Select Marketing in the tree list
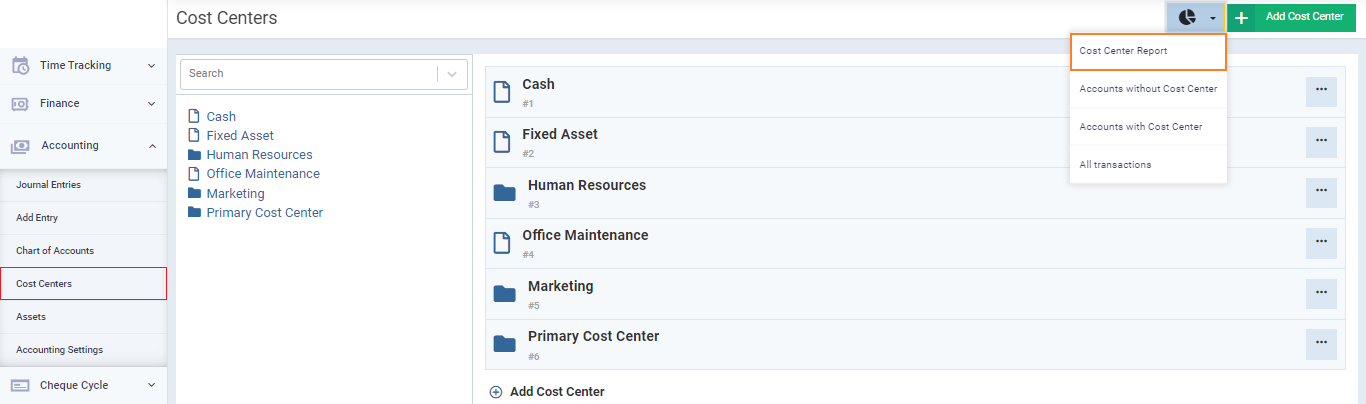 click(235, 193)
